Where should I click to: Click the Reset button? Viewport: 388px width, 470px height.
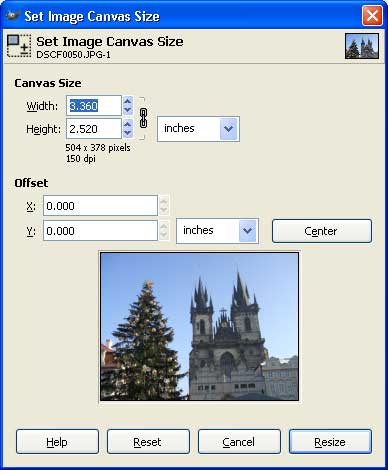tap(148, 442)
